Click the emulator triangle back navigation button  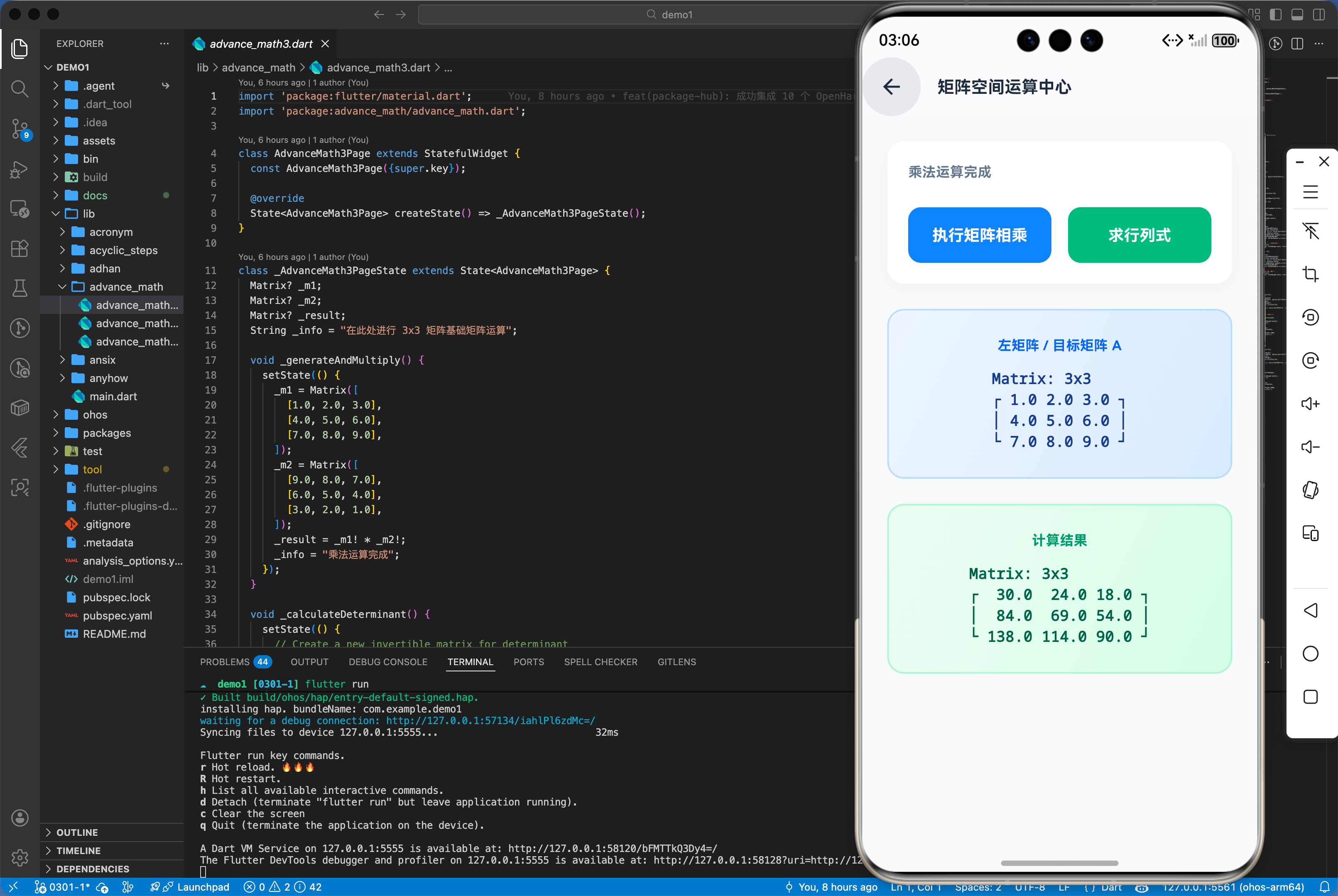tap(1310, 610)
